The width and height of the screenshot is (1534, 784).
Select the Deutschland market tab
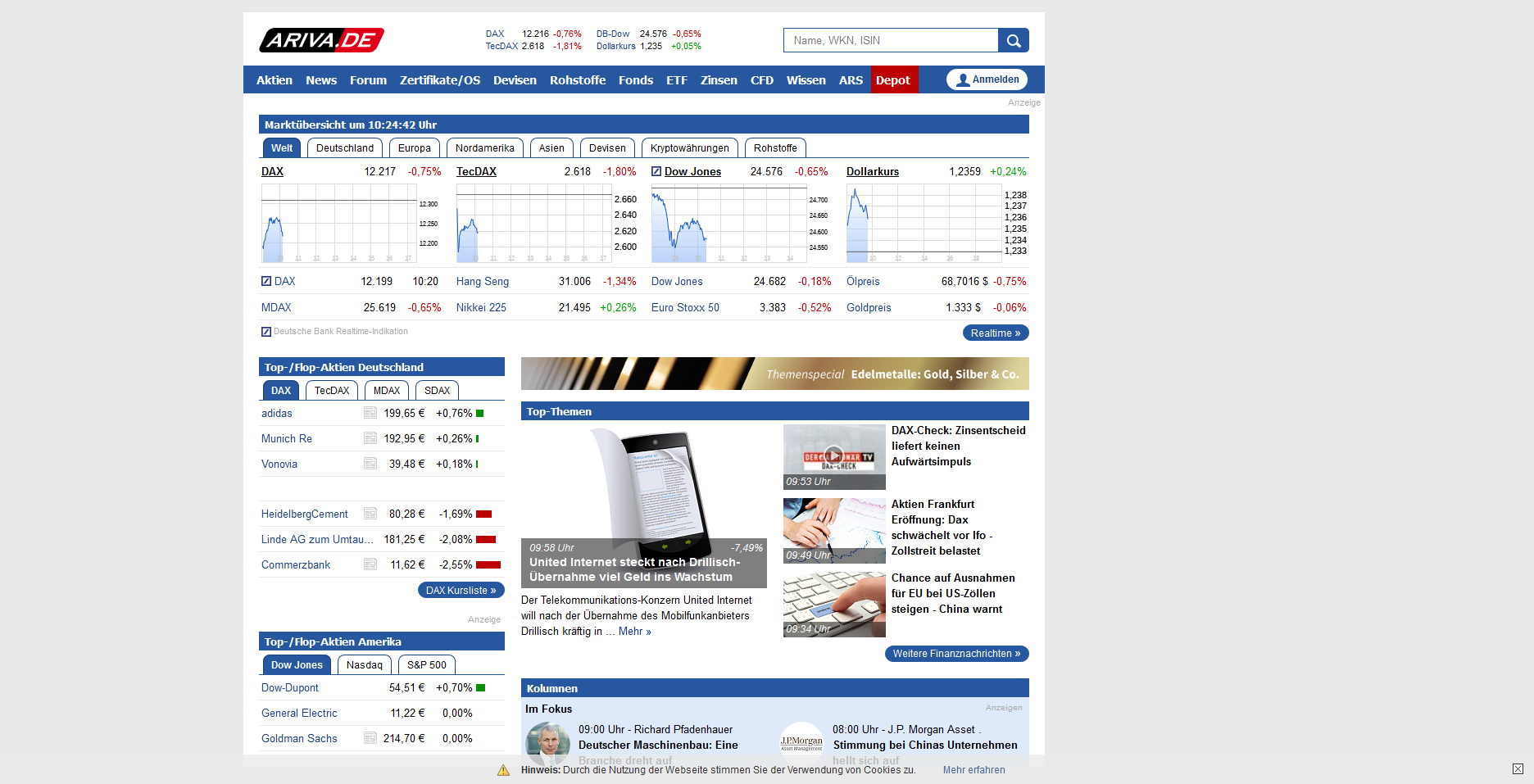point(345,147)
